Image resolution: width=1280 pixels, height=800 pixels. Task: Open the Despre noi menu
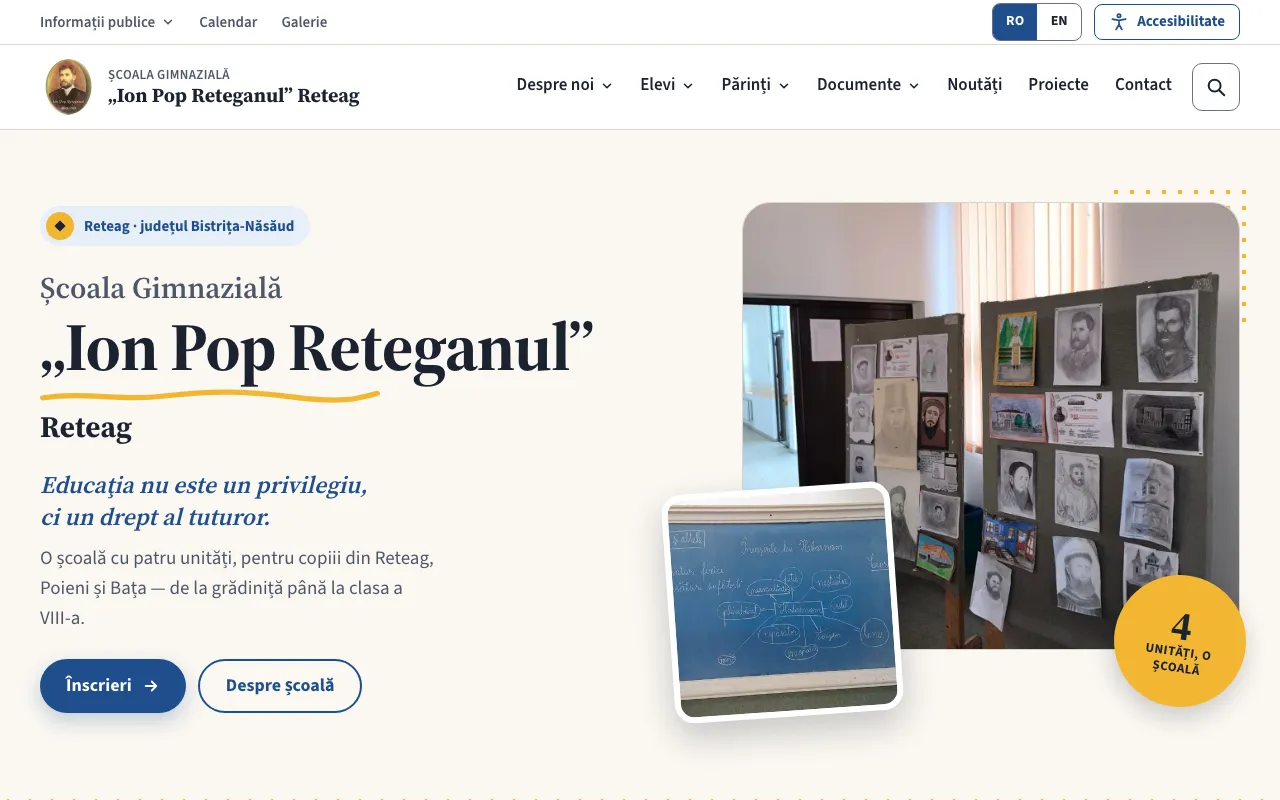[564, 85]
